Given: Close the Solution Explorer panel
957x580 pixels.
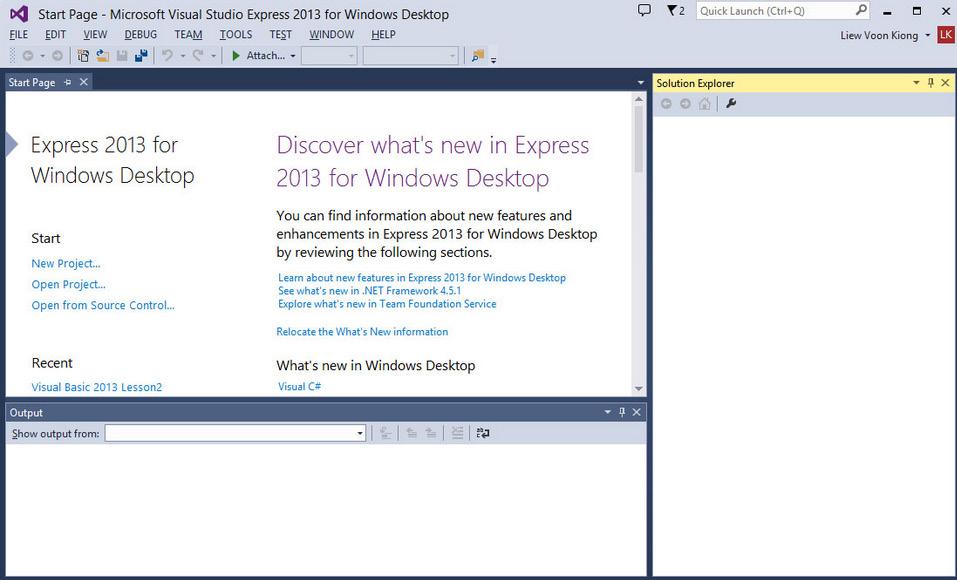Looking at the screenshot, I should point(945,82).
